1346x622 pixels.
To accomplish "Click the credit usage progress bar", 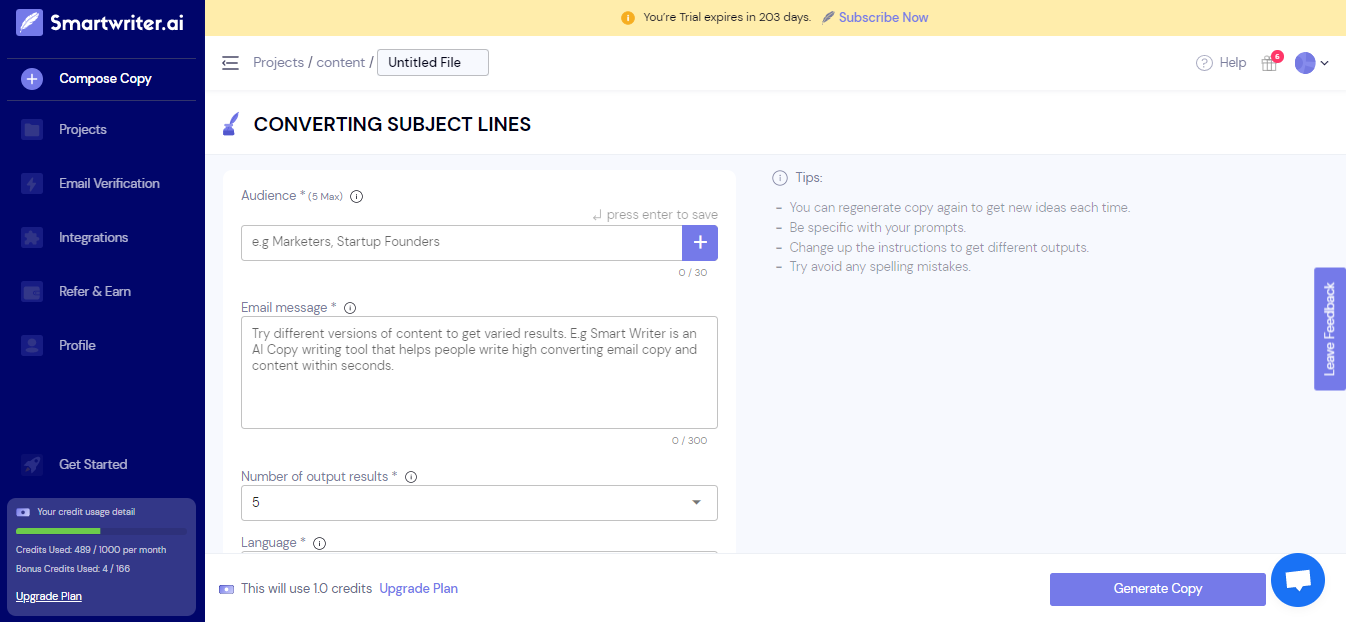I will tap(101, 531).
